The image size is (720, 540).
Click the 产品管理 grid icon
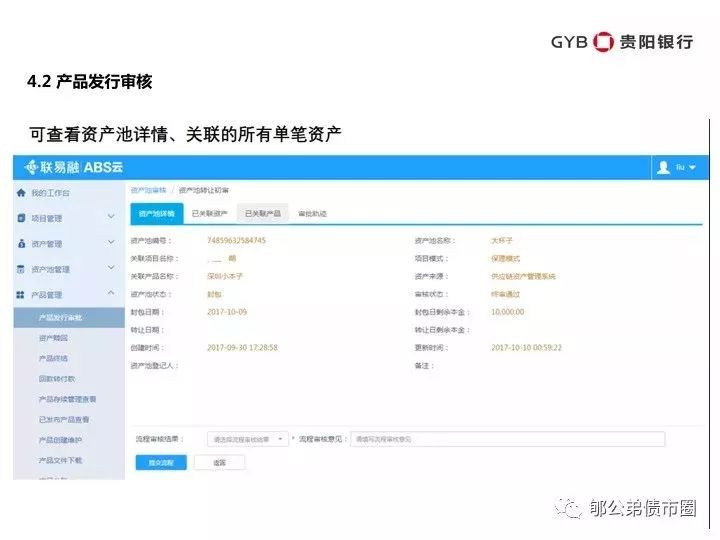click(21, 295)
